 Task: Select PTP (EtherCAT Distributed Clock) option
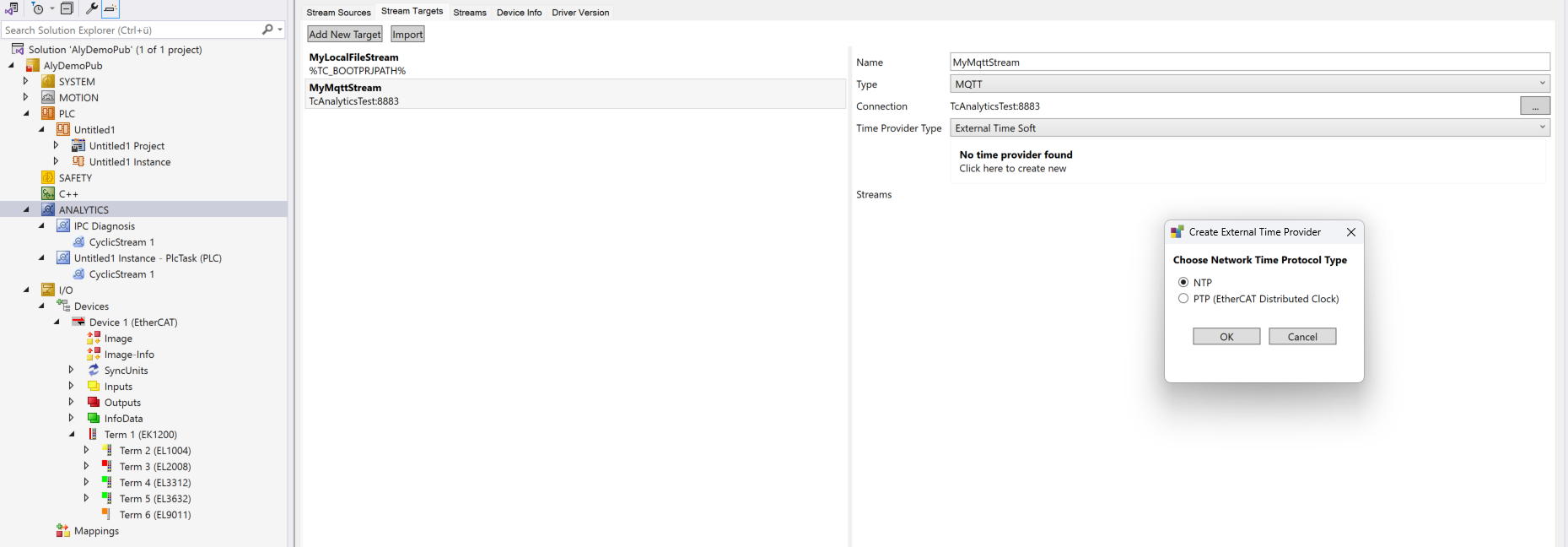click(x=1183, y=299)
